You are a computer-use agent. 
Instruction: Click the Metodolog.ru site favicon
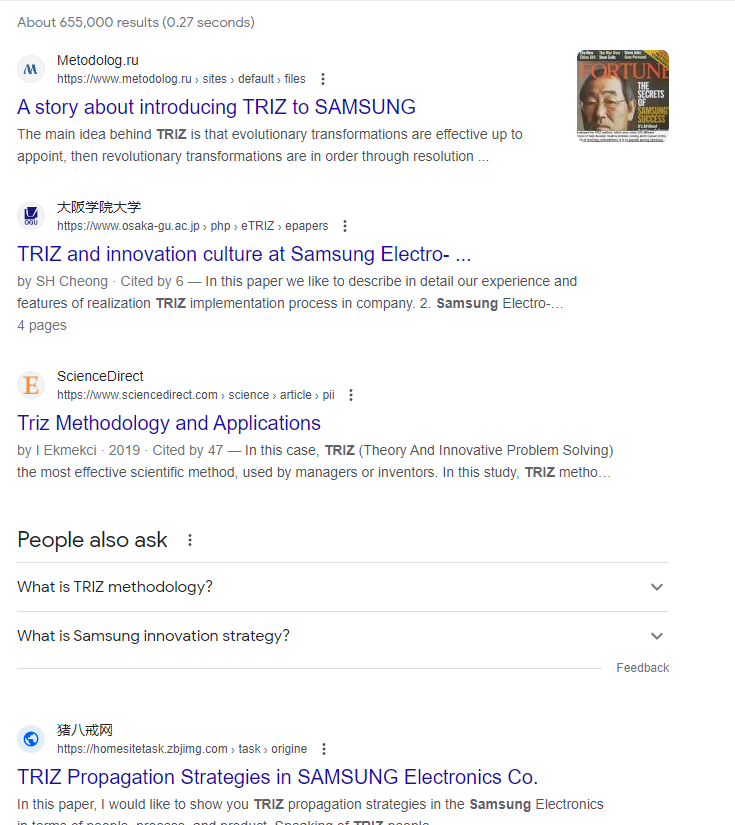click(x=31, y=69)
